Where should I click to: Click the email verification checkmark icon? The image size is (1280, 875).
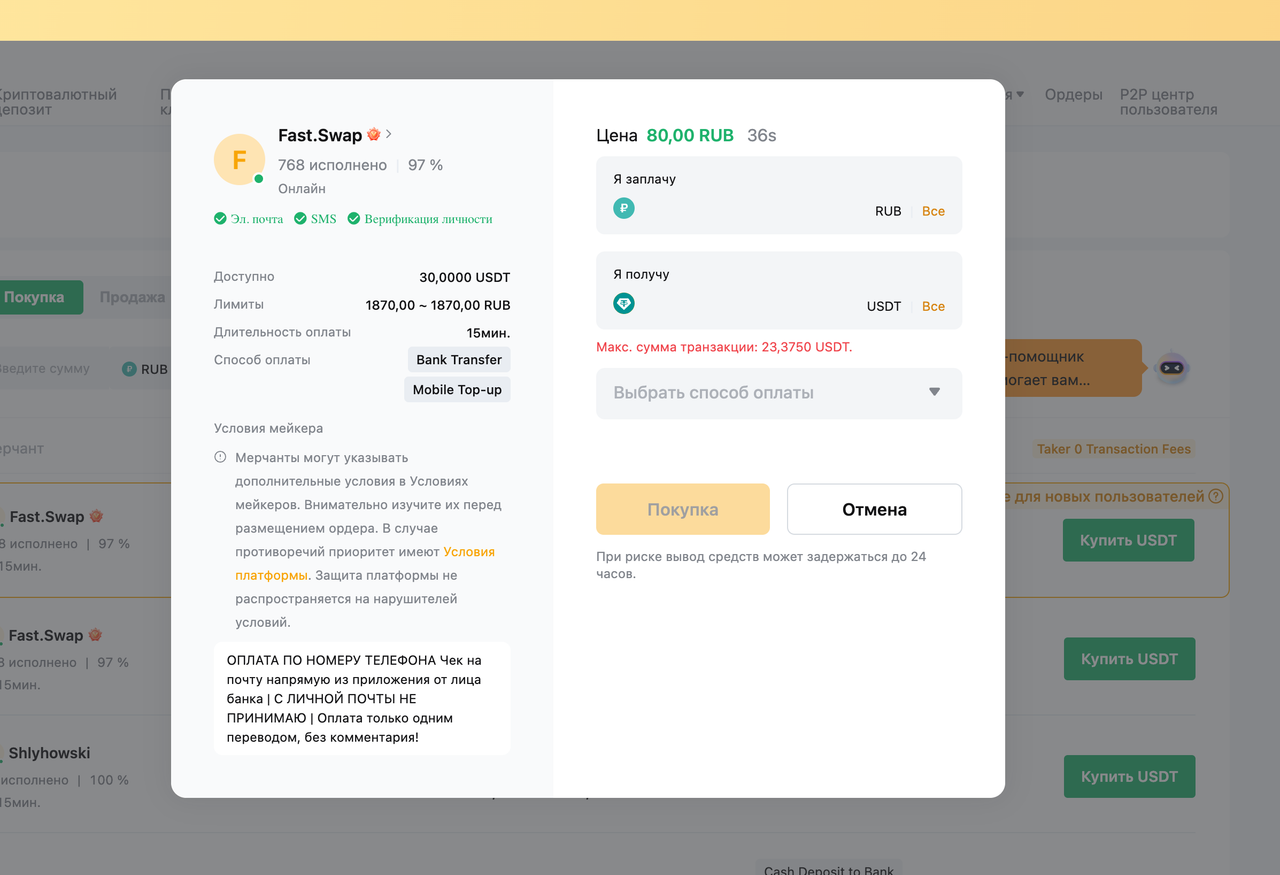click(222, 218)
